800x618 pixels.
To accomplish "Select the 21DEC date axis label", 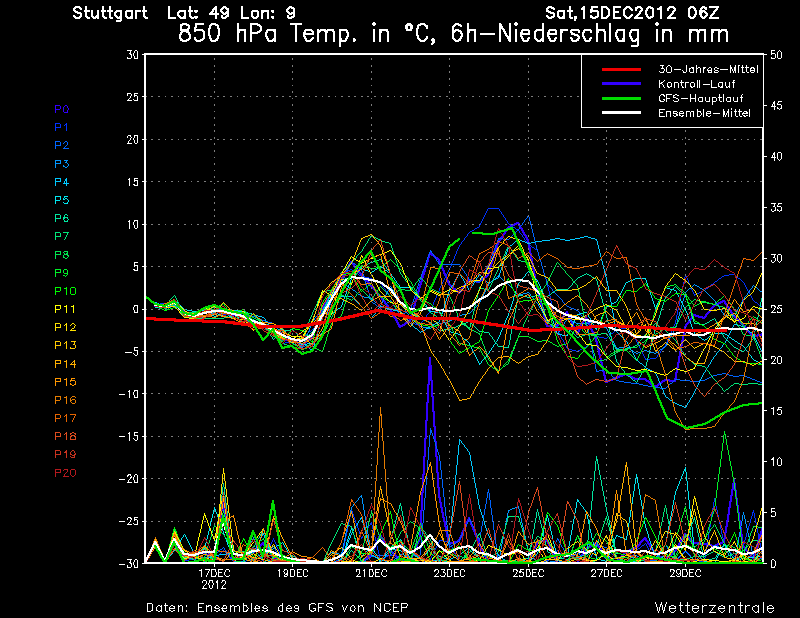I will click(x=371, y=574).
